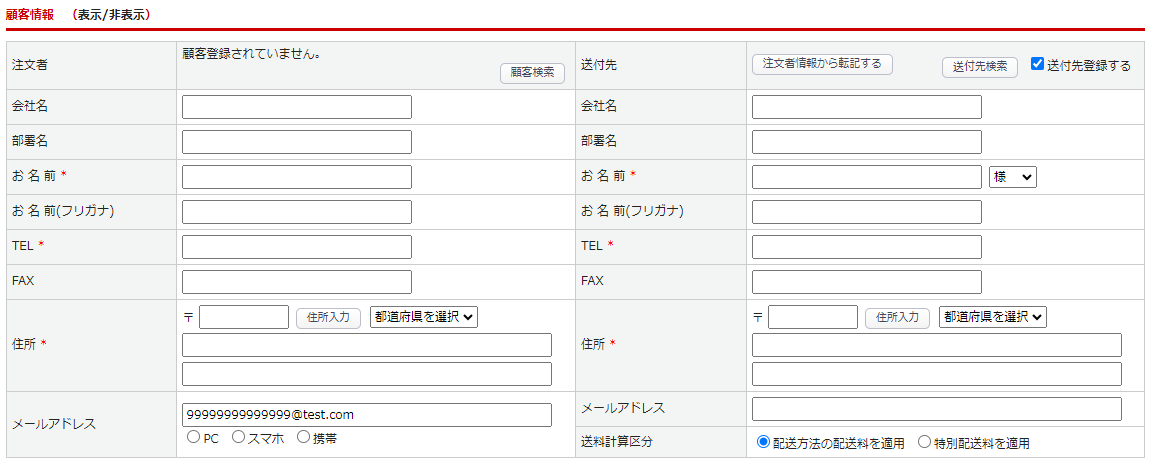Image resolution: width=1153 pixels, height=462 pixels.
Task: Click the 顧客検索 button
Action: tap(532, 72)
